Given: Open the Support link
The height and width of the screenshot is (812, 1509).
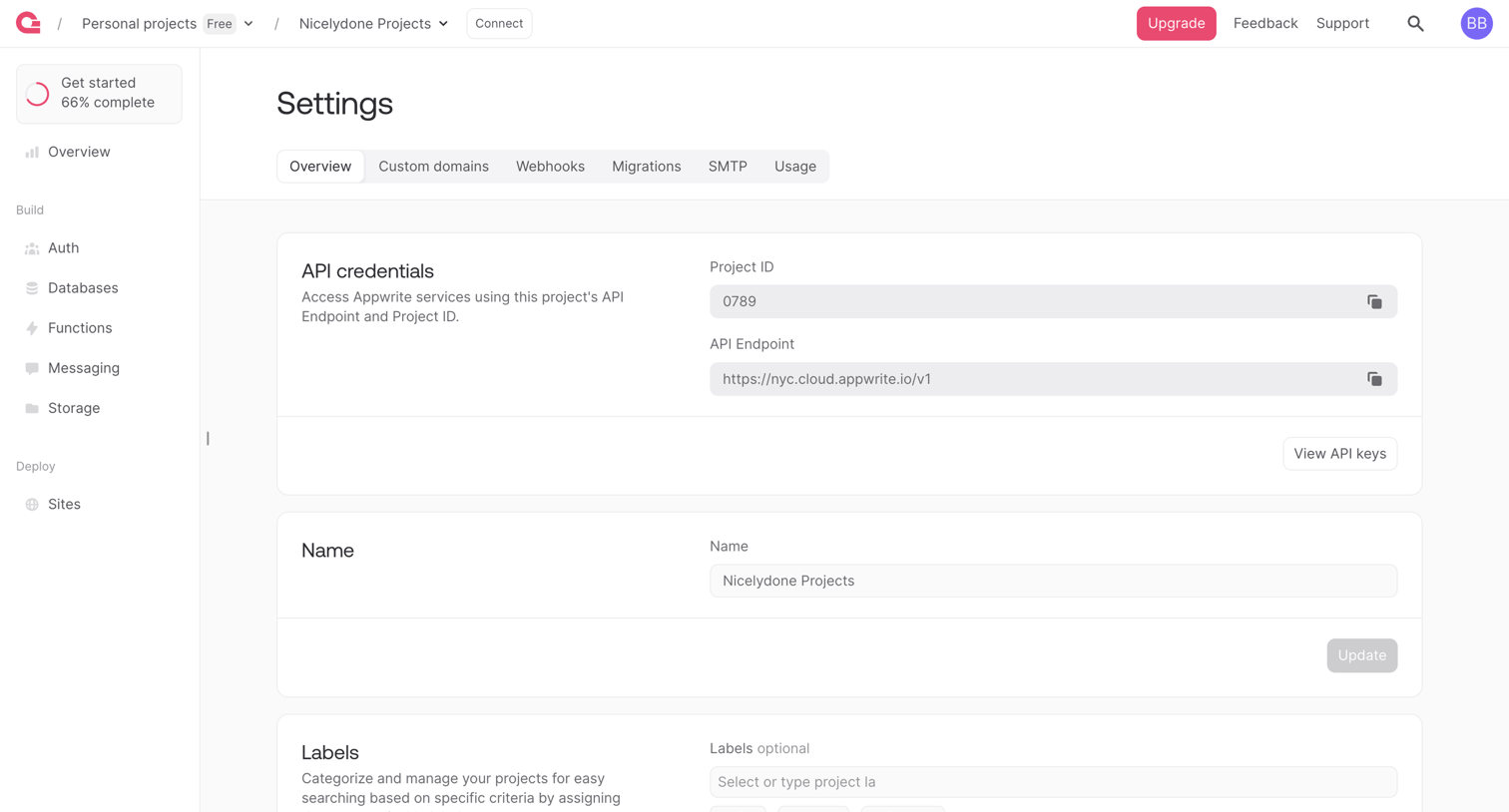Looking at the screenshot, I should click(1342, 23).
